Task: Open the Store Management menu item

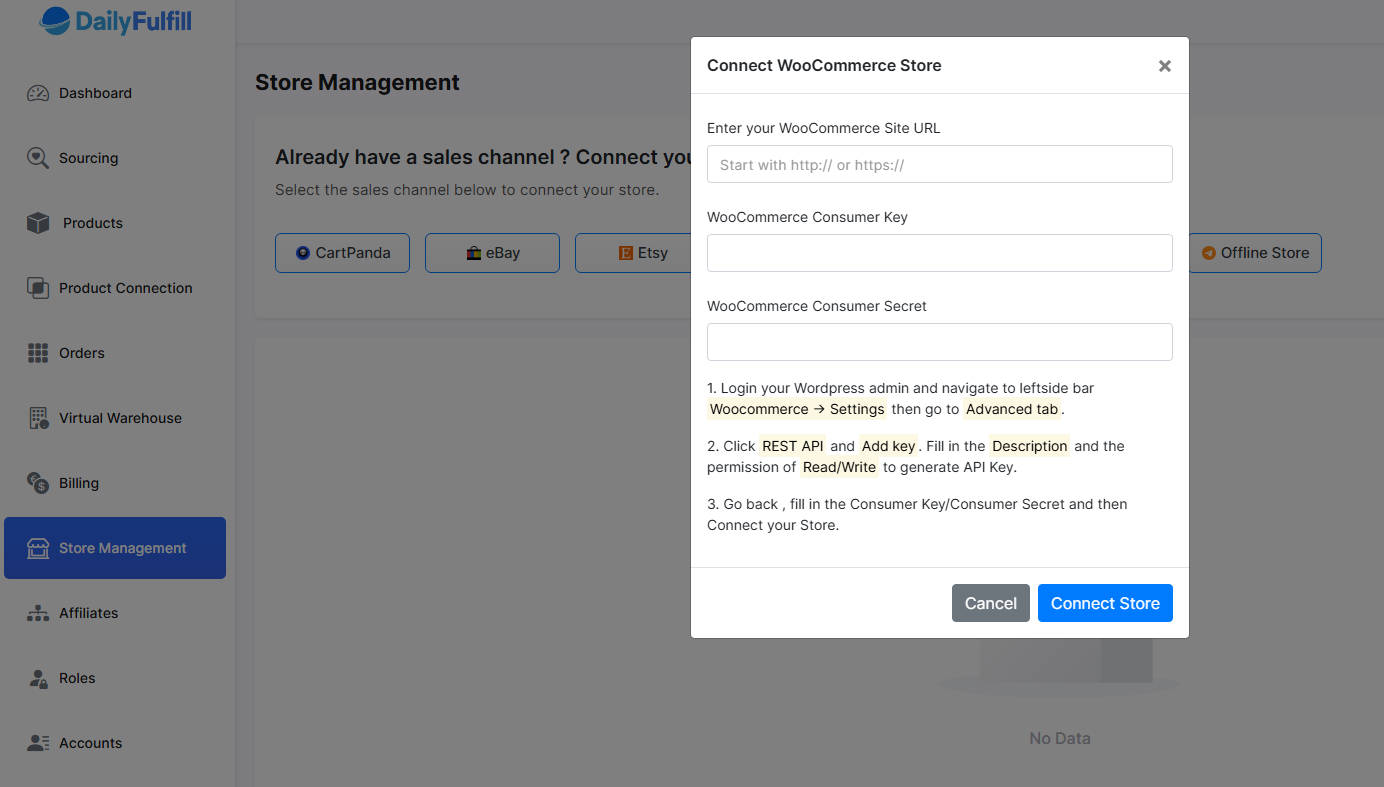Action: (x=115, y=548)
